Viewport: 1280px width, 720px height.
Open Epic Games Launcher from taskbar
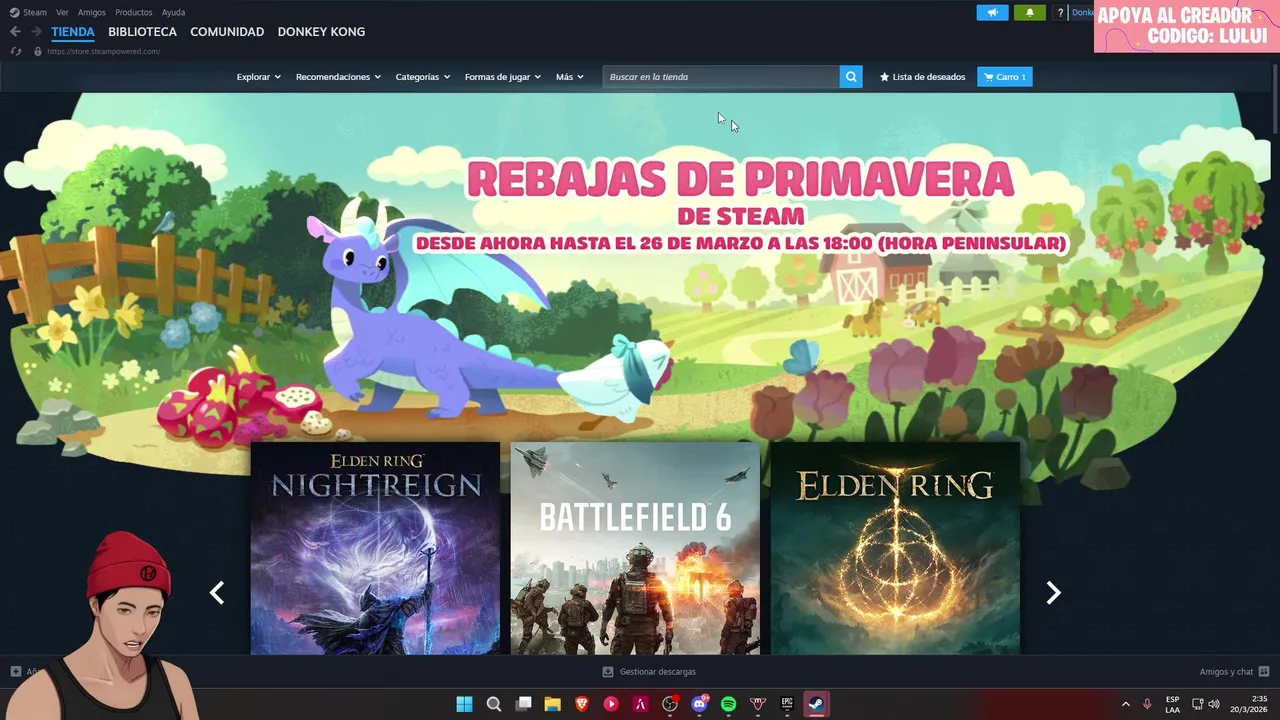pos(787,704)
